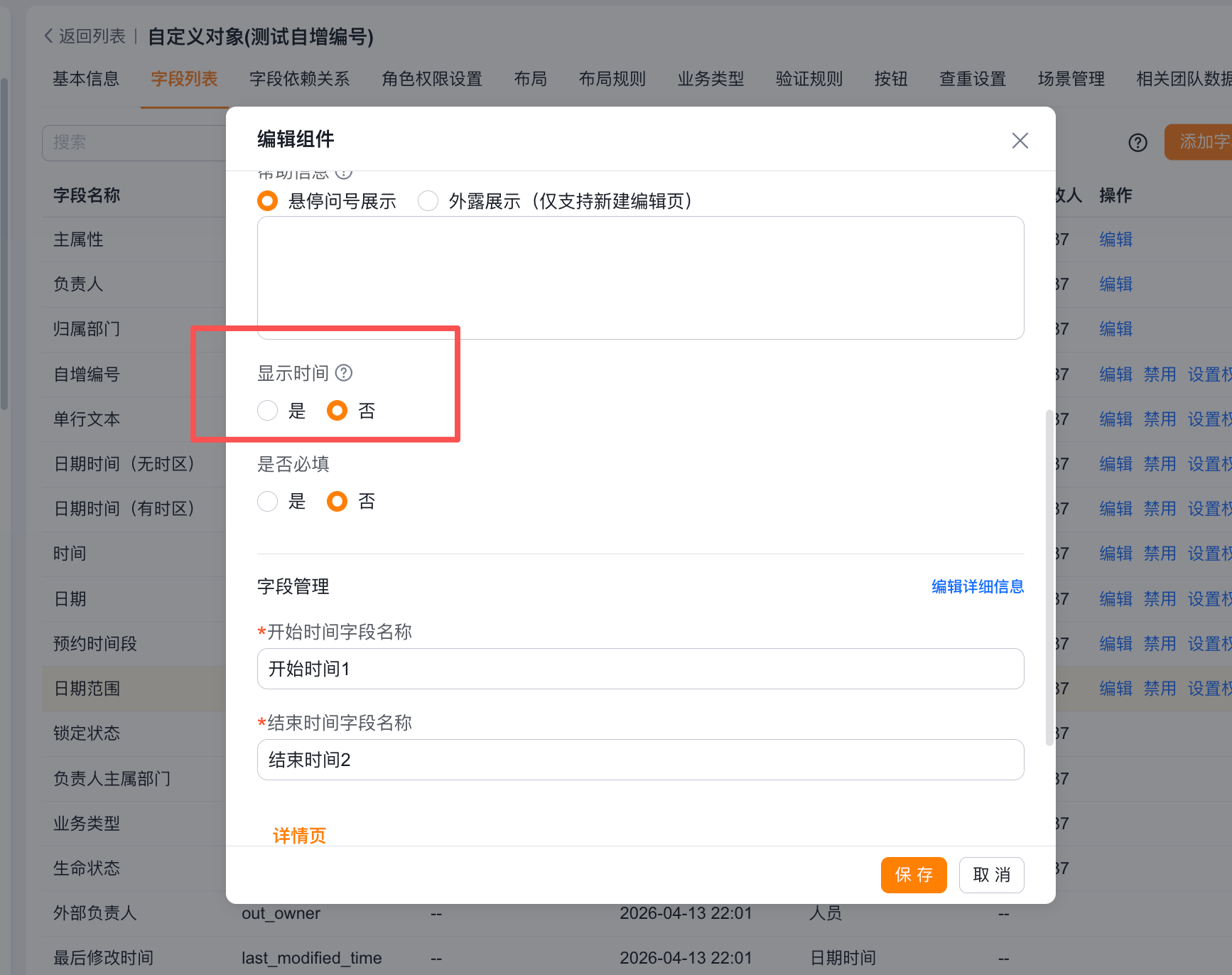Image resolution: width=1232 pixels, height=975 pixels.
Task: Select 否 for 显示时间
Action: [337, 411]
